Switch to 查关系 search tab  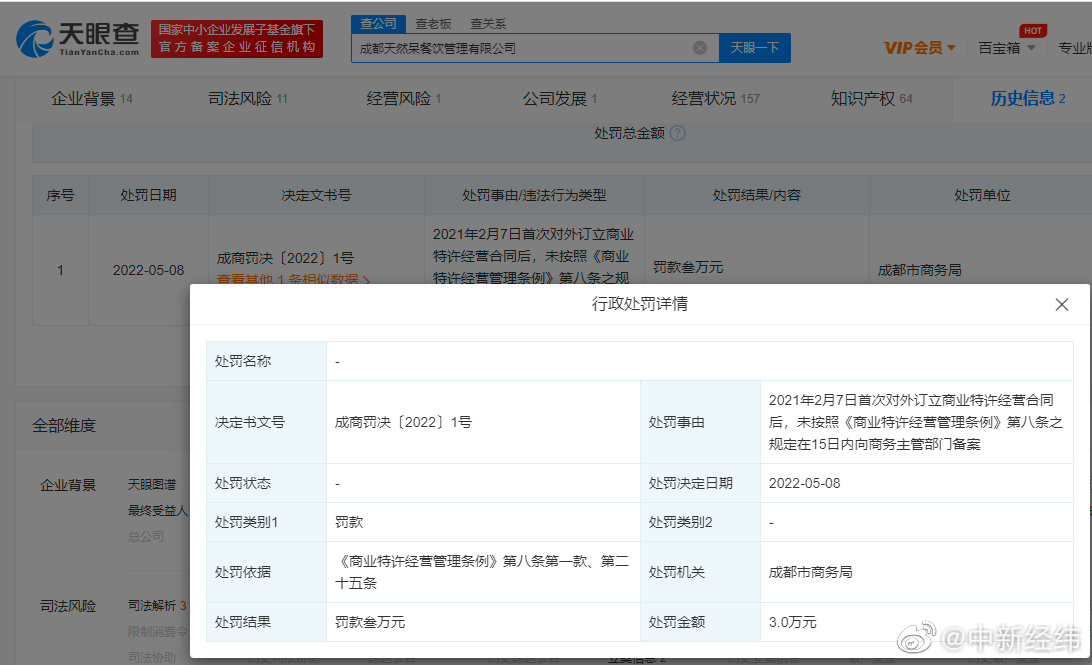tap(488, 24)
